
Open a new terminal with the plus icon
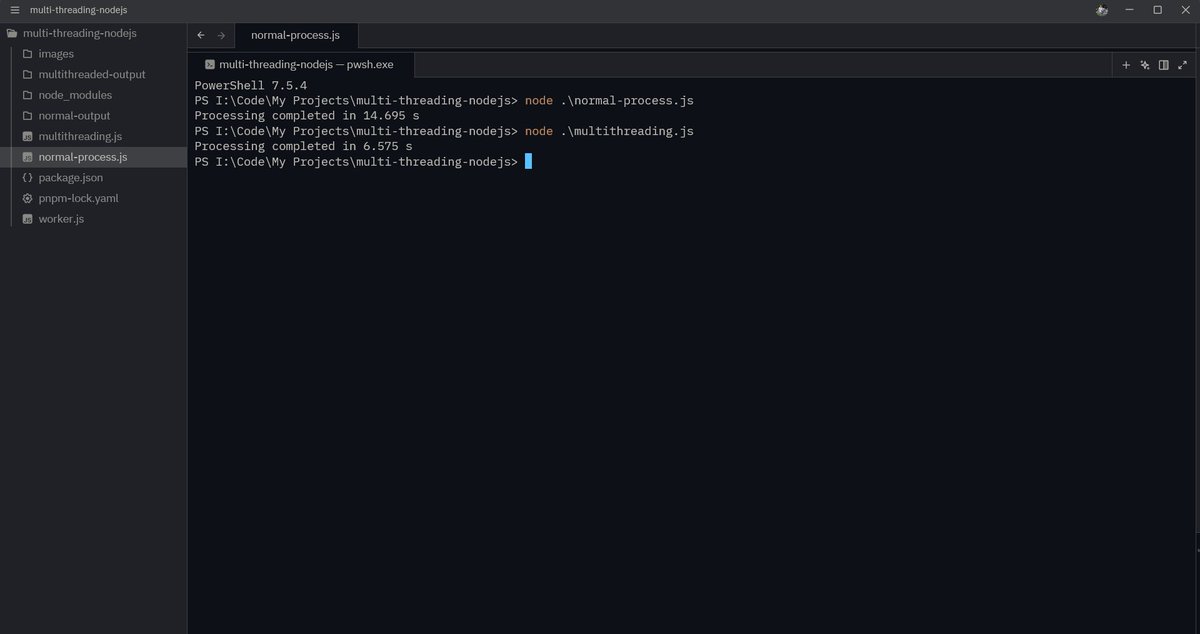coord(1126,65)
